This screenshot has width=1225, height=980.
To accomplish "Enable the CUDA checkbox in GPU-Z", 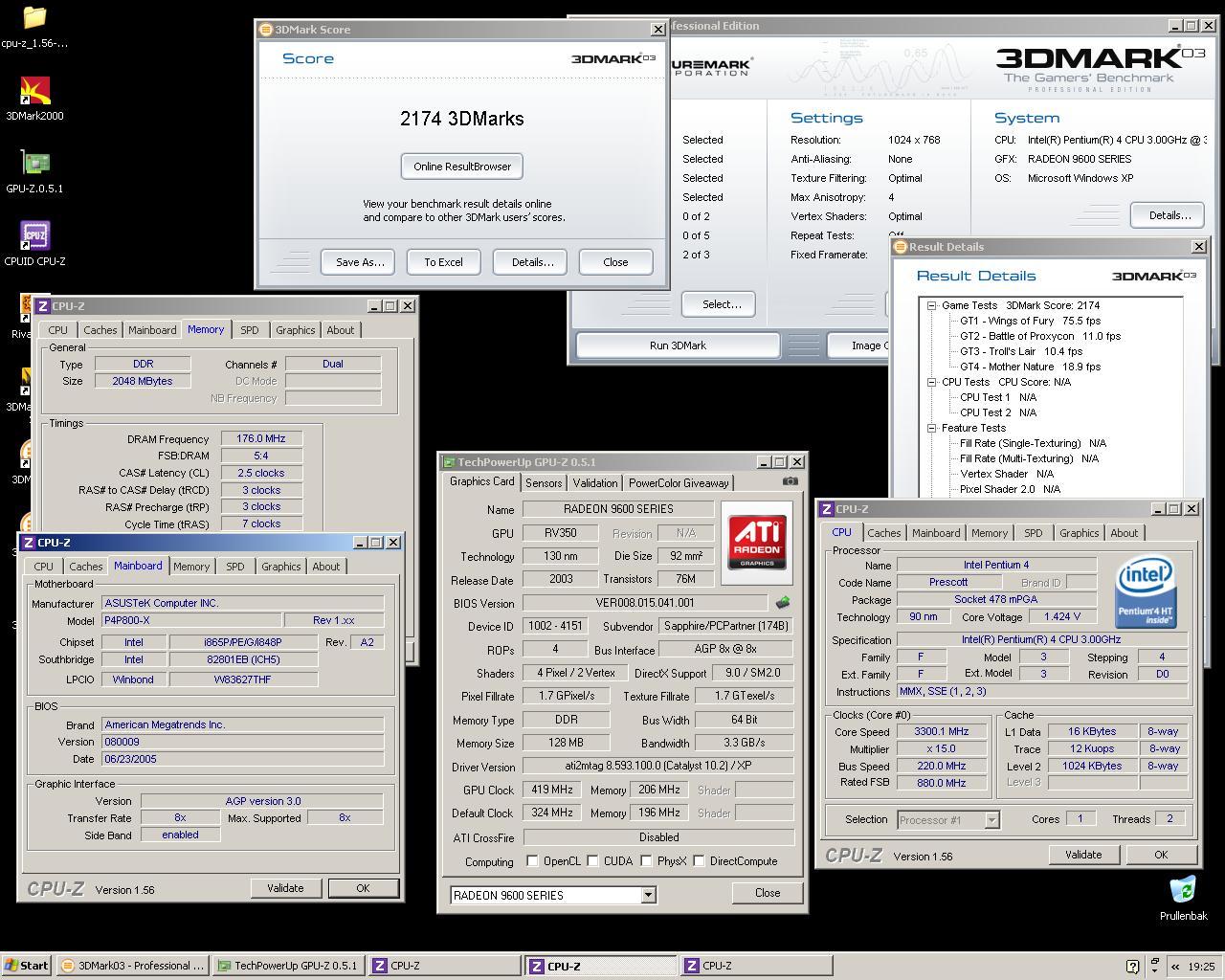I will click(x=592, y=861).
